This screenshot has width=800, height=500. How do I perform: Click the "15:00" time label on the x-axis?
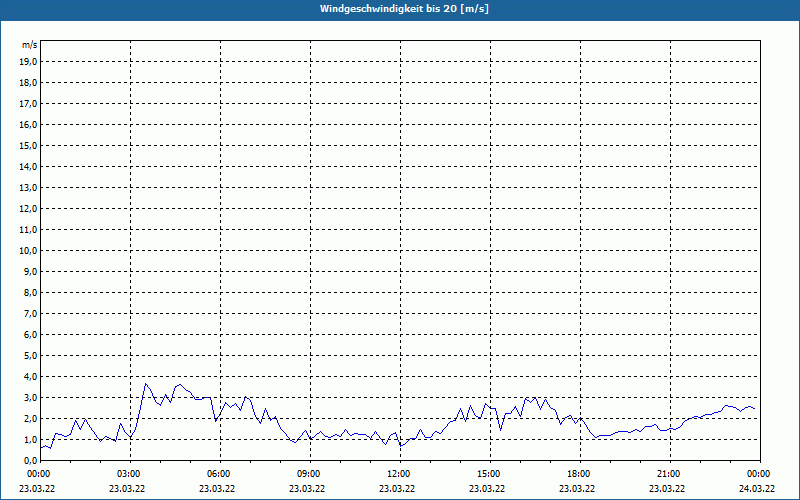(490, 474)
